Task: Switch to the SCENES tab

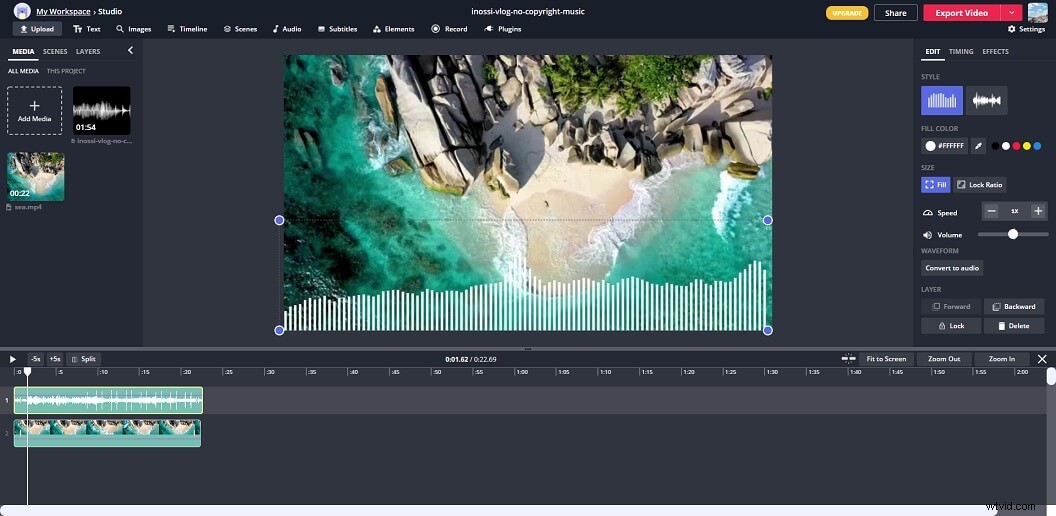Action: point(55,51)
